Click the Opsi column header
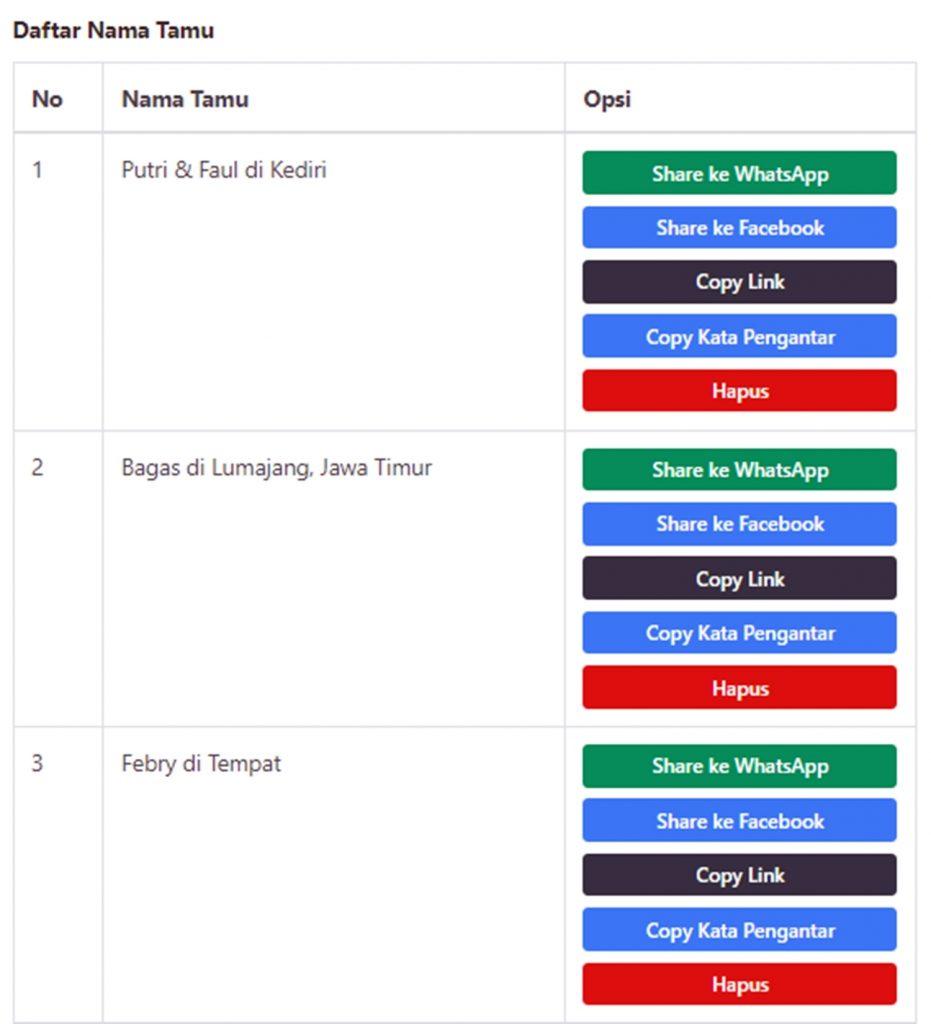 pos(607,99)
